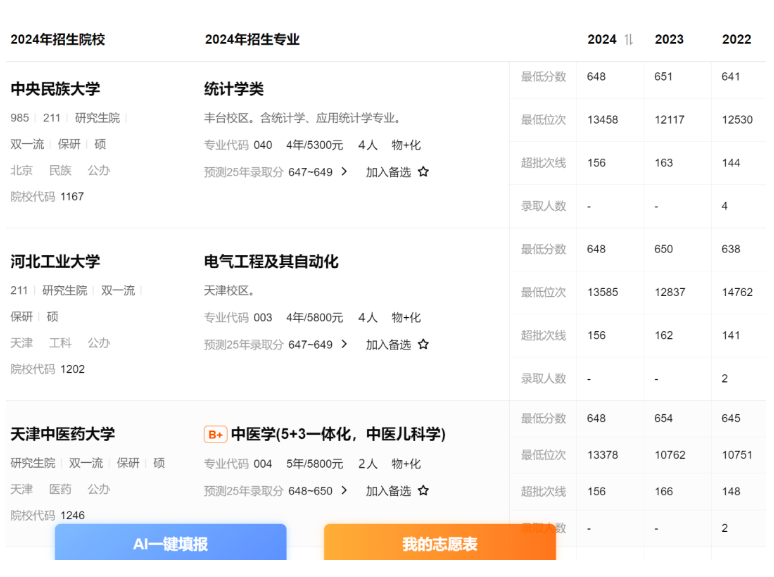The width and height of the screenshot is (774, 577).
Task: Open 天津中医药大学 school name
Action: (63, 434)
